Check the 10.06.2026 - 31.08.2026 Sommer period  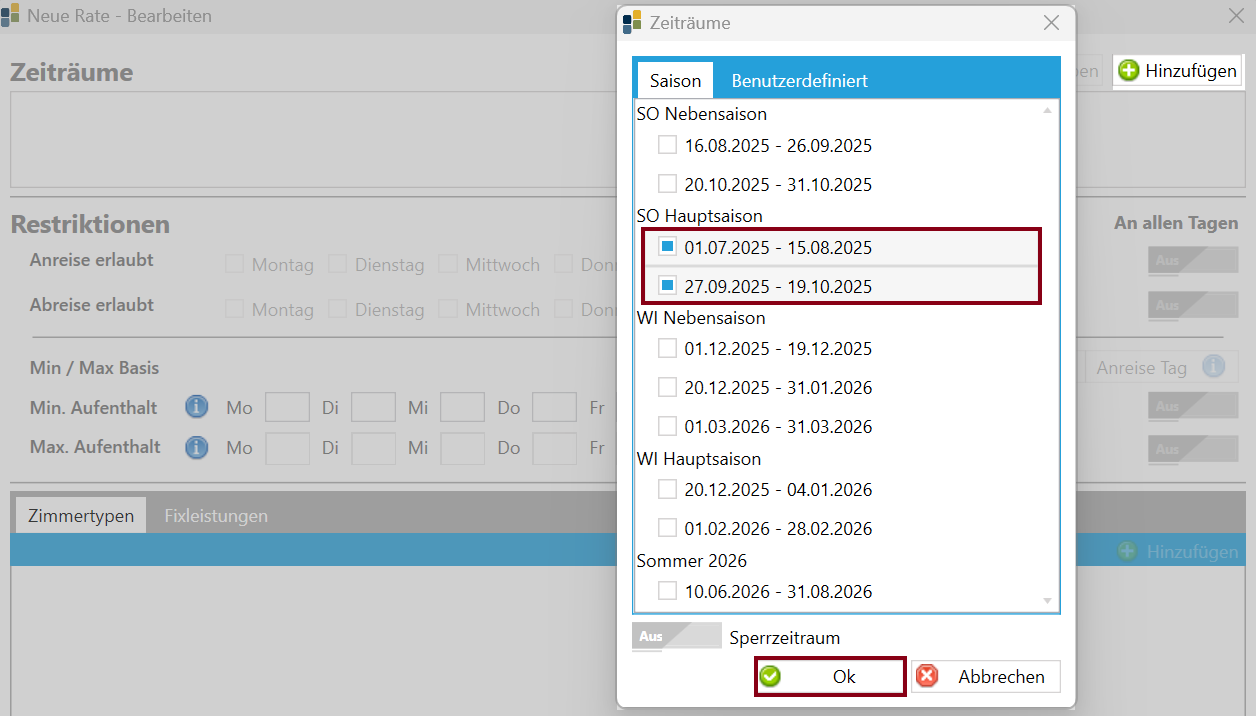tap(667, 591)
